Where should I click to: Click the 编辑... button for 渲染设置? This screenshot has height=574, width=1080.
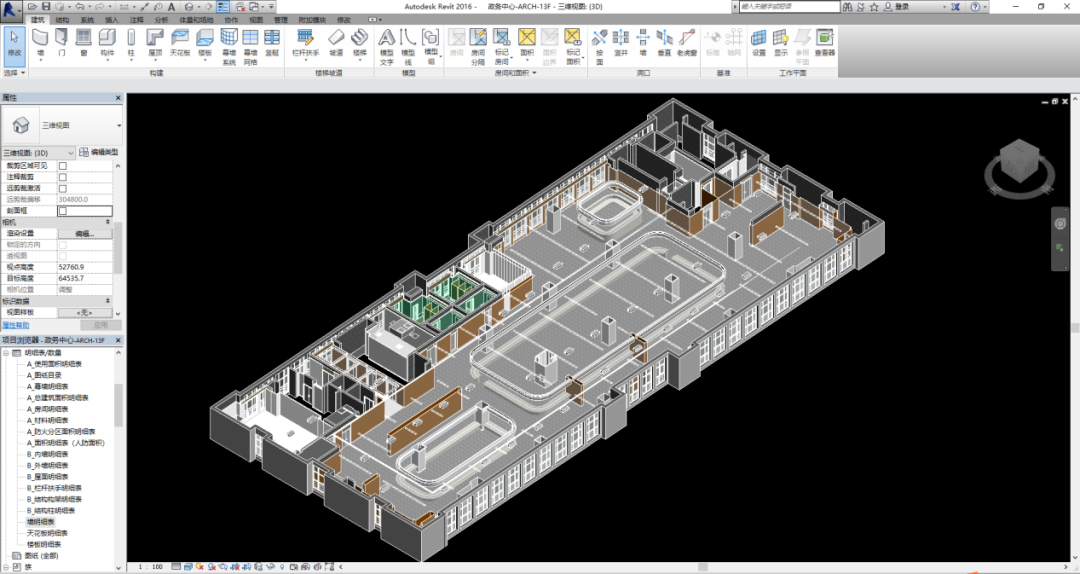click(85, 234)
